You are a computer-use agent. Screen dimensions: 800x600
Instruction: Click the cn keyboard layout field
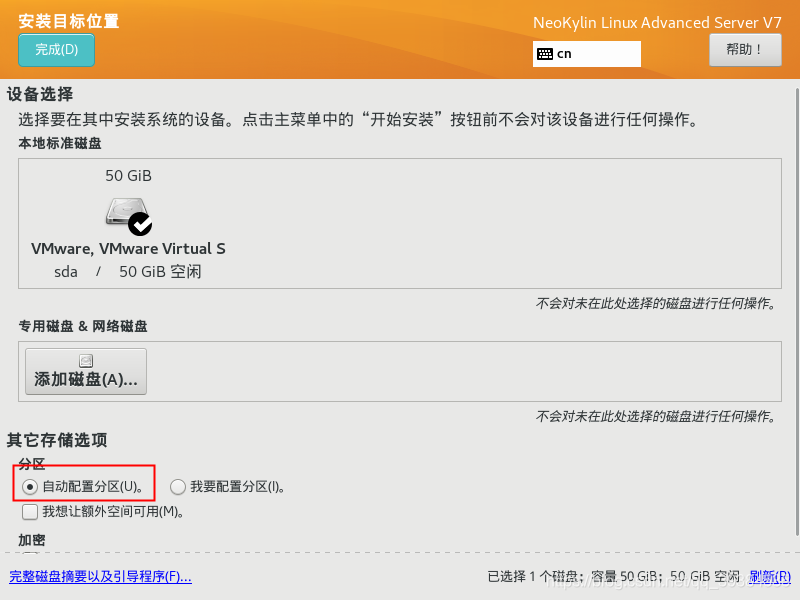[587, 54]
